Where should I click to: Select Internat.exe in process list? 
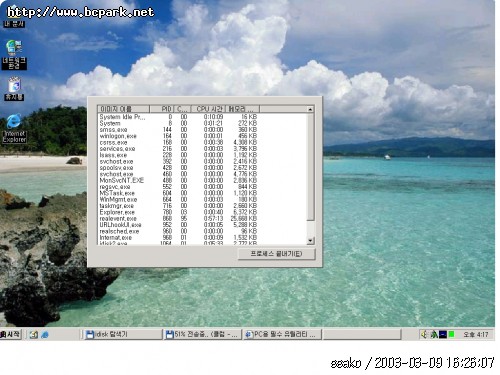[x=178, y=237]
